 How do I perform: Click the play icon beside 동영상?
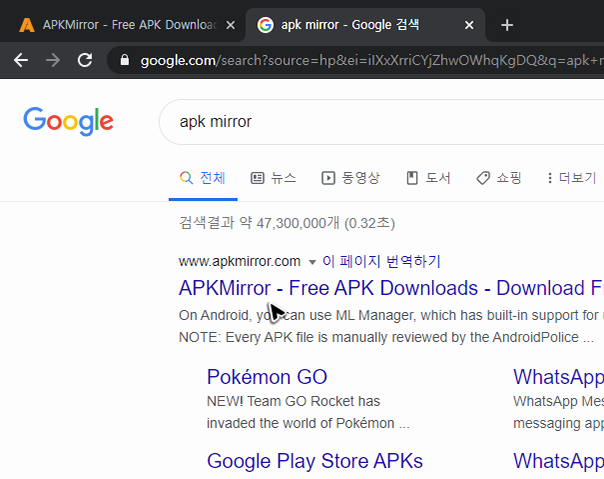pos(328,178)
